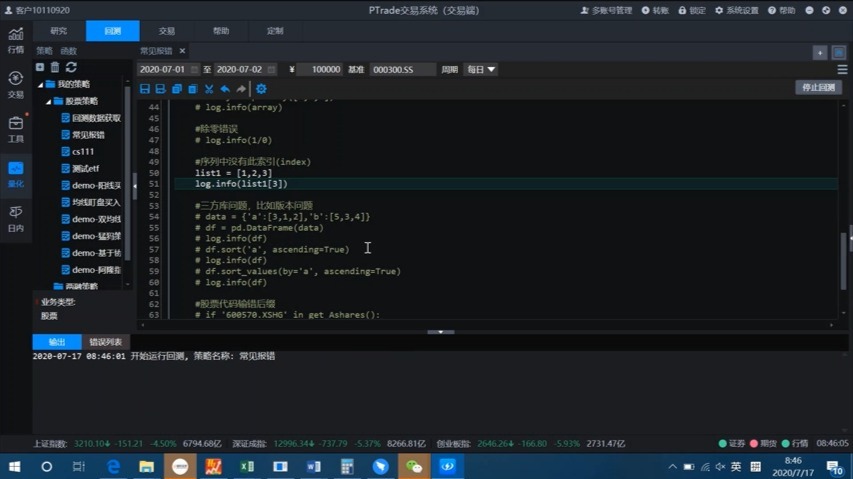
Task: Open strategy 常见报错 in tree
Action: click(x=83, y=135)
